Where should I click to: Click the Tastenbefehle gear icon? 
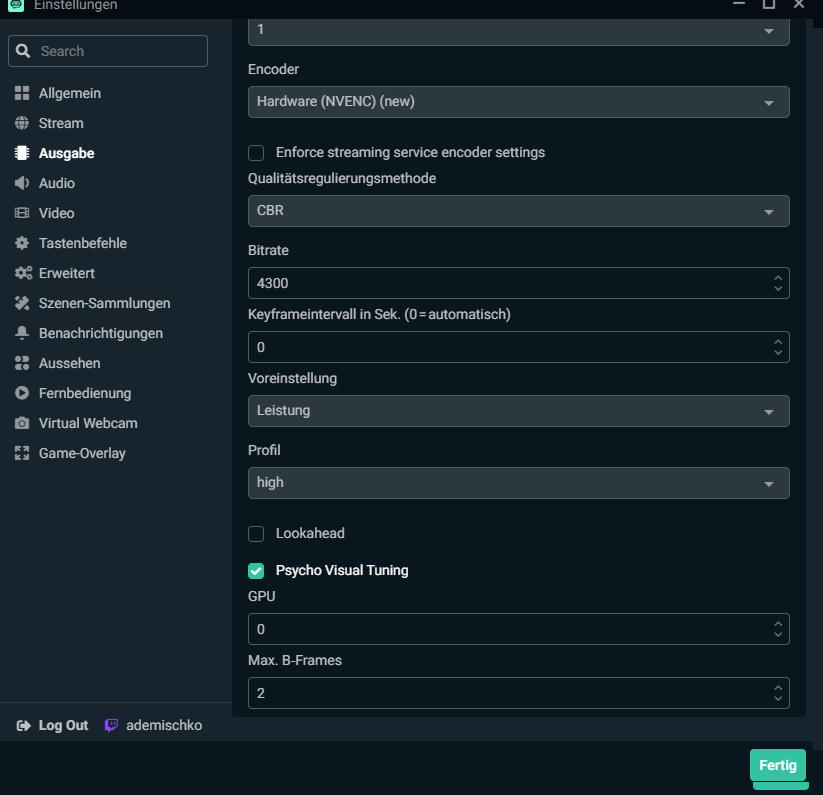coord(22,243)
